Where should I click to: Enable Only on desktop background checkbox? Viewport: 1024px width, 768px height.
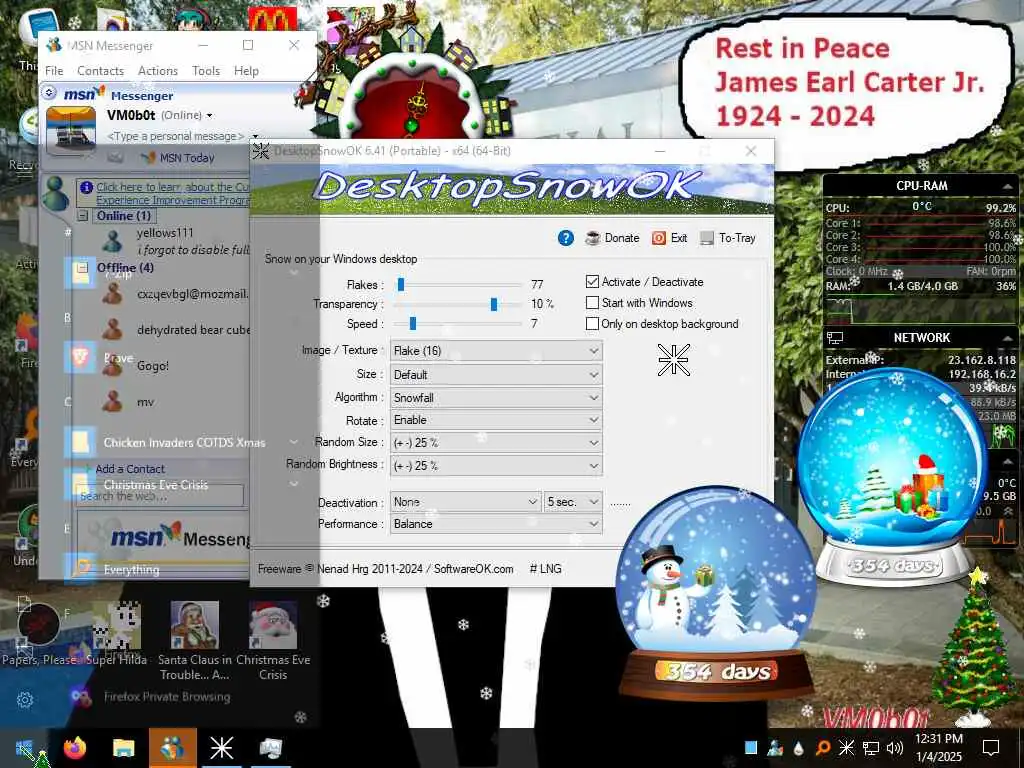592,324
